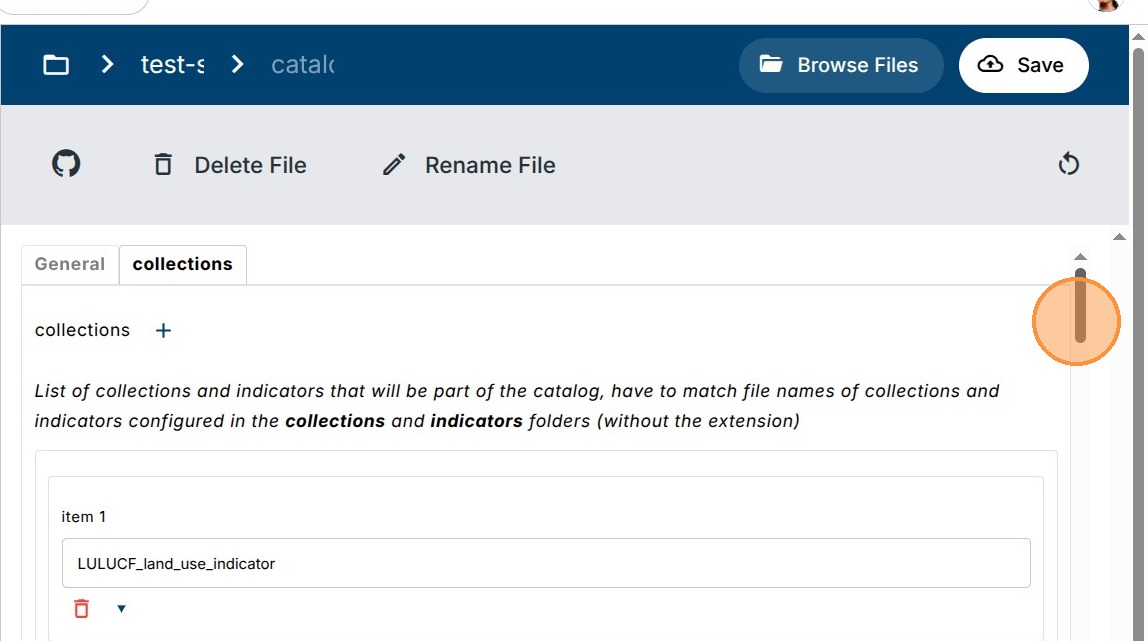Click the up arrow directly above the scrollbar thumb
Viewport: 1148px width, 641px height.
[x=1080, y=257]
